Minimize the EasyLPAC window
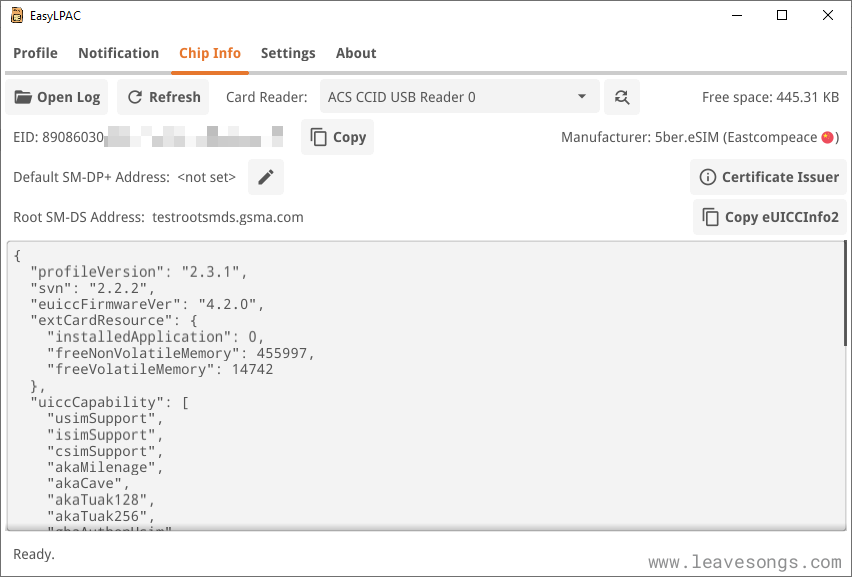The width and height of the screenshot is (852, 577). click(737, 15)
